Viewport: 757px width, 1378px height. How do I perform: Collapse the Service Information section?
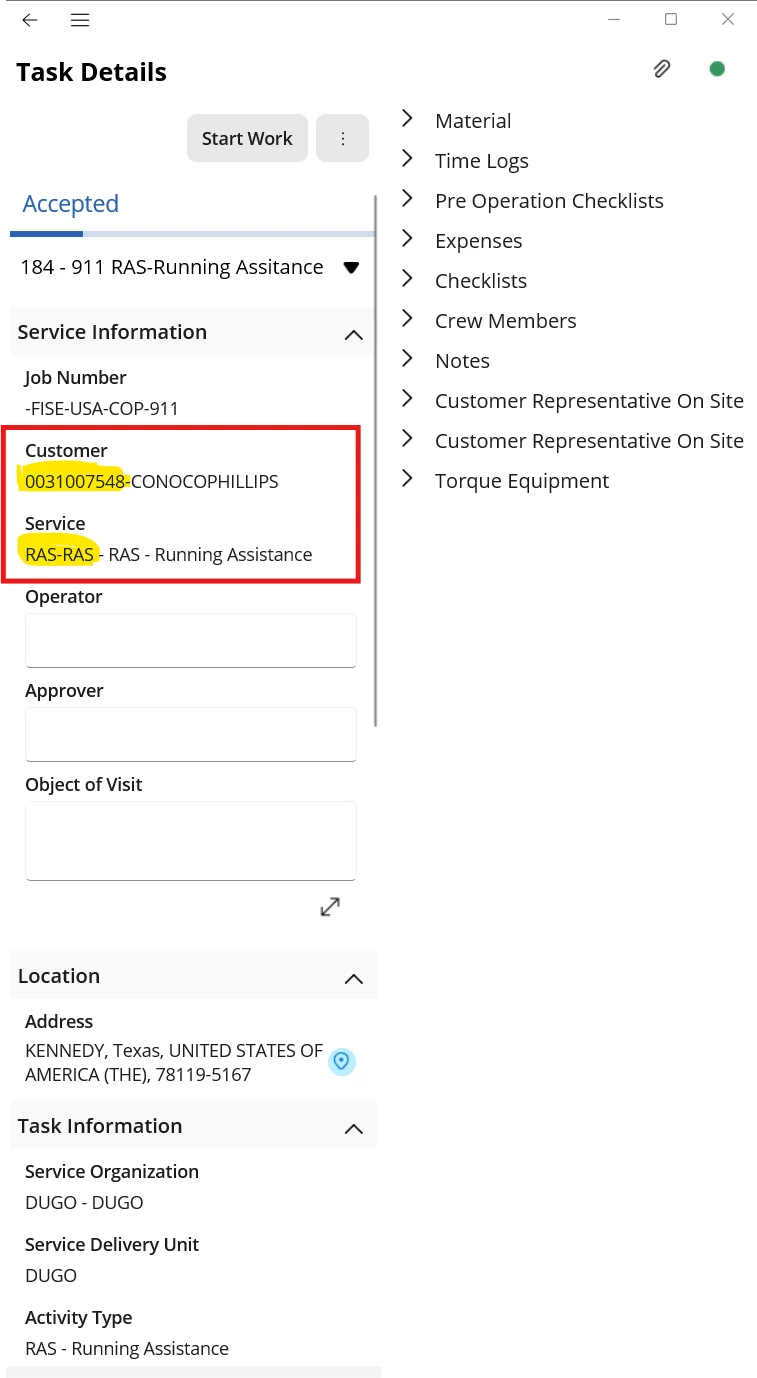353,334
